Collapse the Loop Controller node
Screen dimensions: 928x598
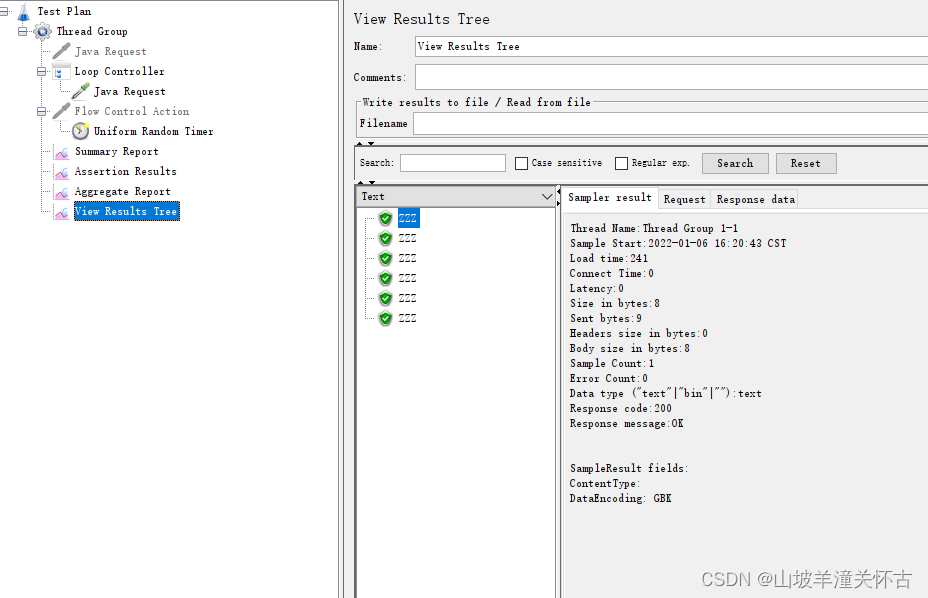coord(41,72)
